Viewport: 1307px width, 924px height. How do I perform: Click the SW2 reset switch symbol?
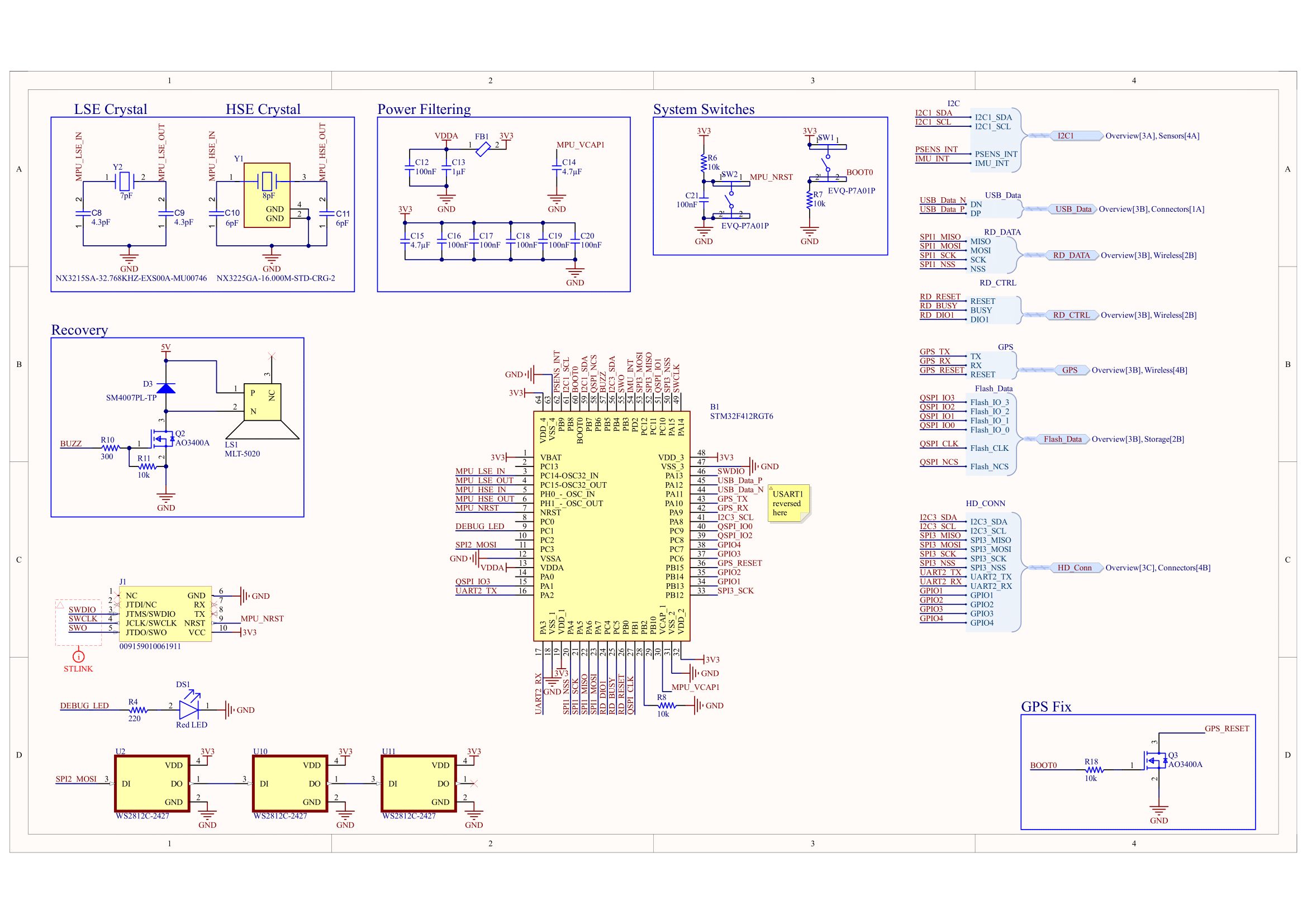coord(731,199)
